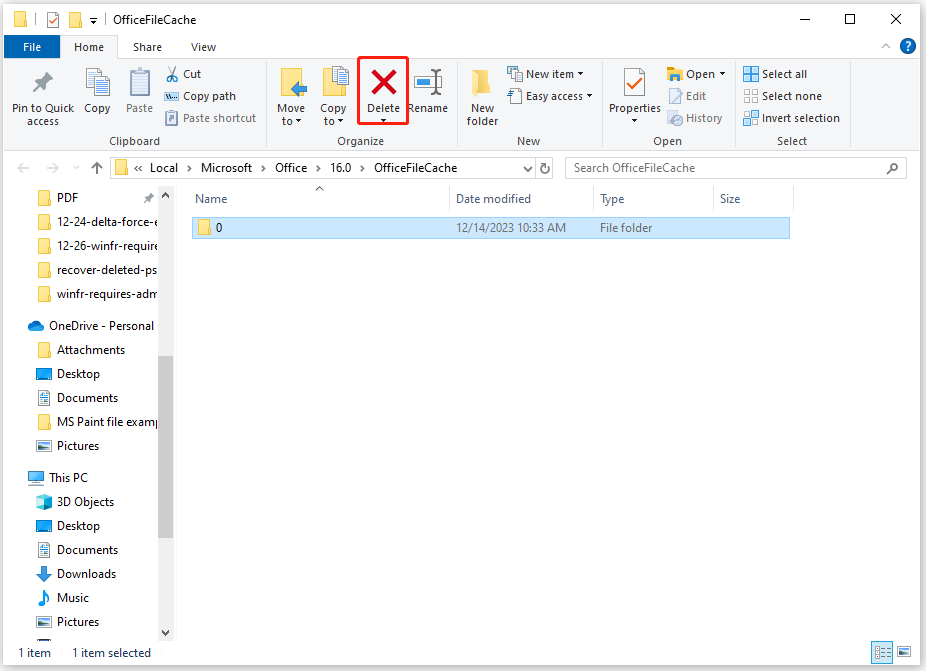Screen dimensions: 926x671
Task: Switch to the Home tab
Action: coord(89,47)
